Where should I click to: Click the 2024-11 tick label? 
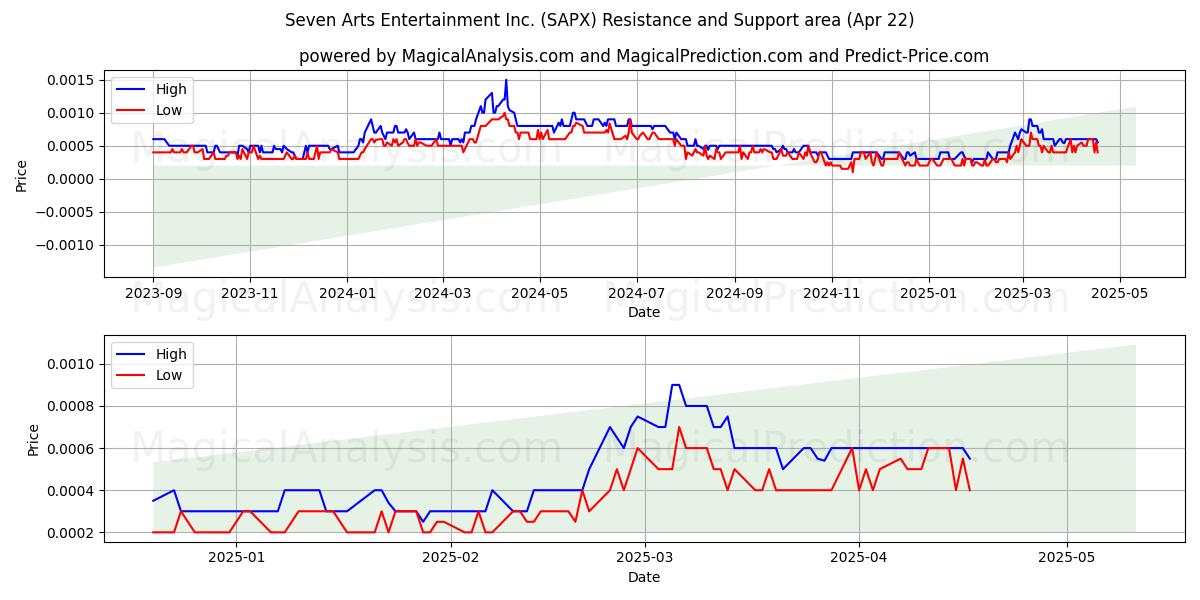click(831, 293)
